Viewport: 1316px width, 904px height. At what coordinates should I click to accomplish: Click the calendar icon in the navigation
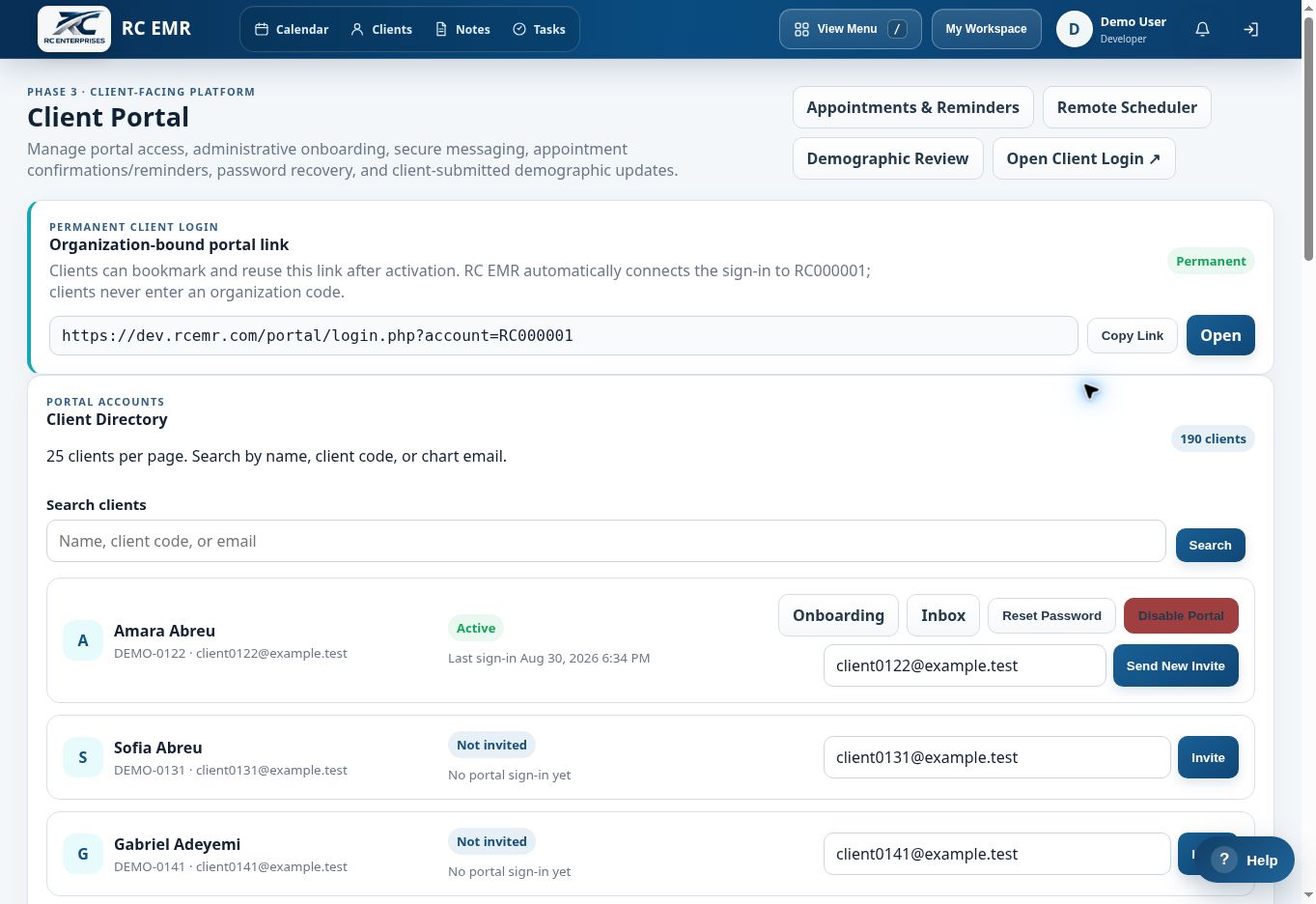click(x=262, y=29)
